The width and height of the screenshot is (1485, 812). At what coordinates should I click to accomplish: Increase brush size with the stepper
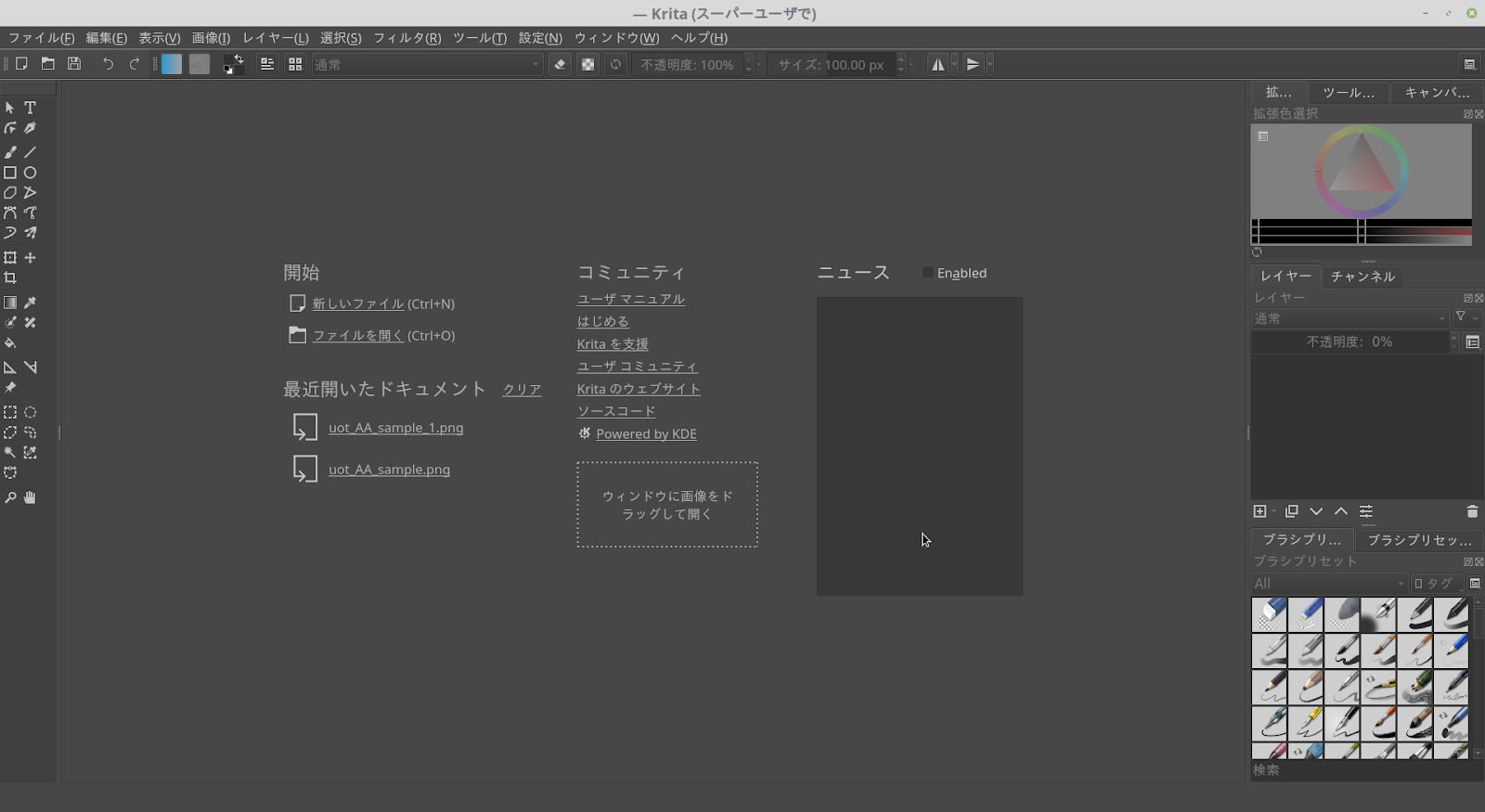click(901, 59)
